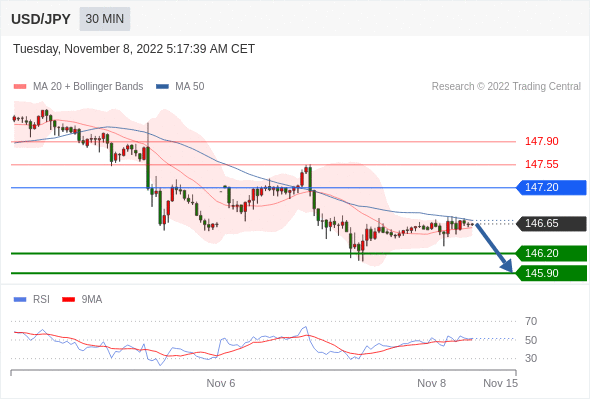Click the blue MA 50 legend swatch

click(x=162, y=87)
